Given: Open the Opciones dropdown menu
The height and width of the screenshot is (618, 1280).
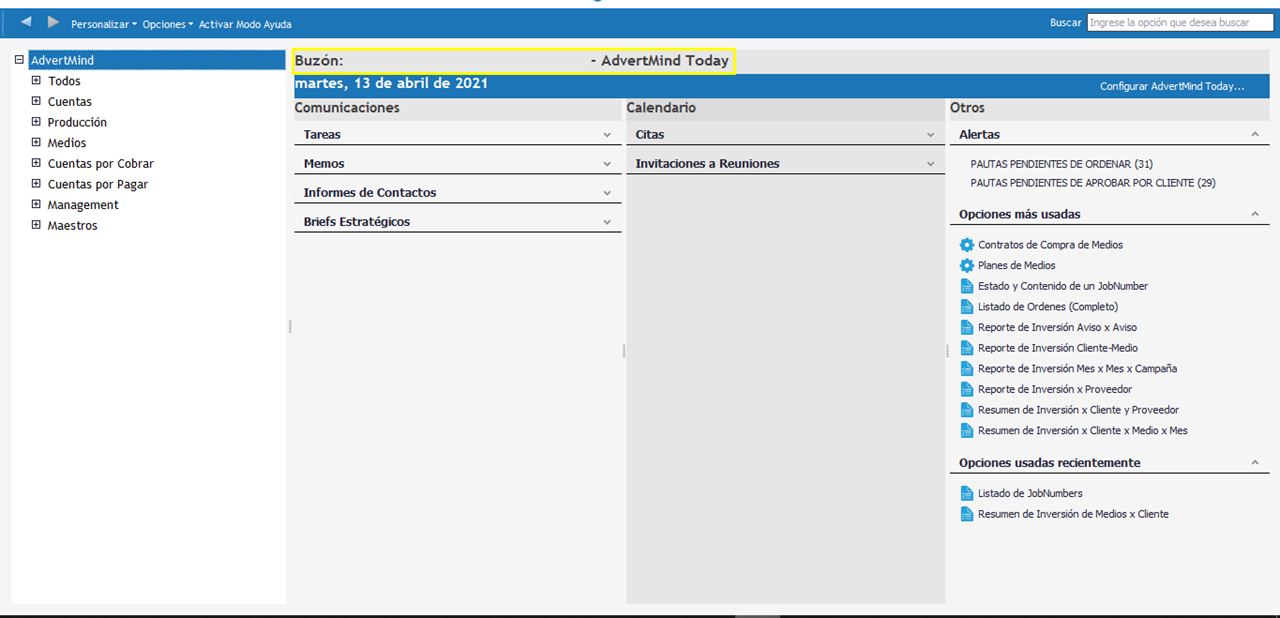Looking at the screenshot, I should (x=167, y=24).
